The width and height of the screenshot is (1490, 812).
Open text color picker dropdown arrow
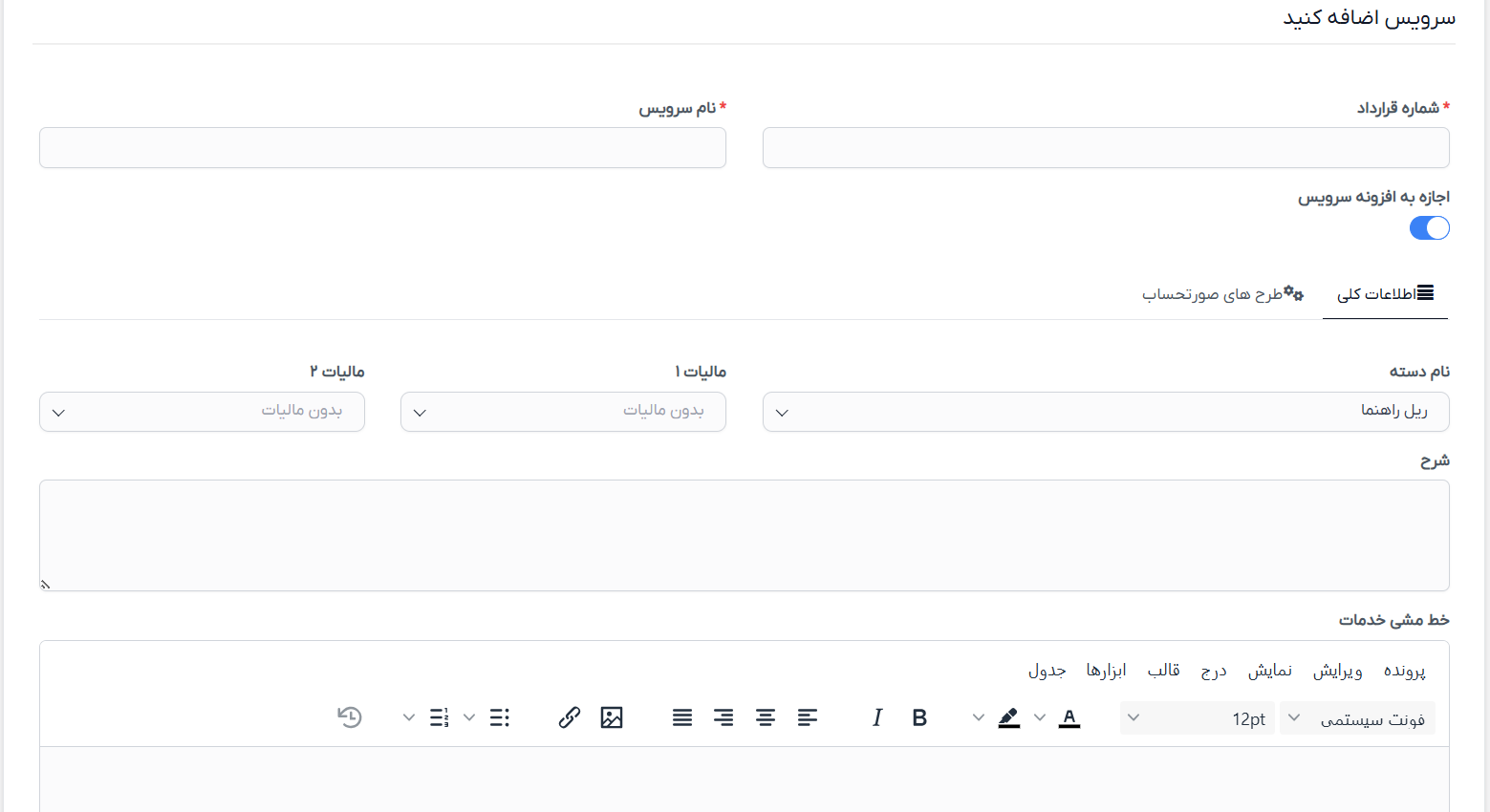point(1040,717)
